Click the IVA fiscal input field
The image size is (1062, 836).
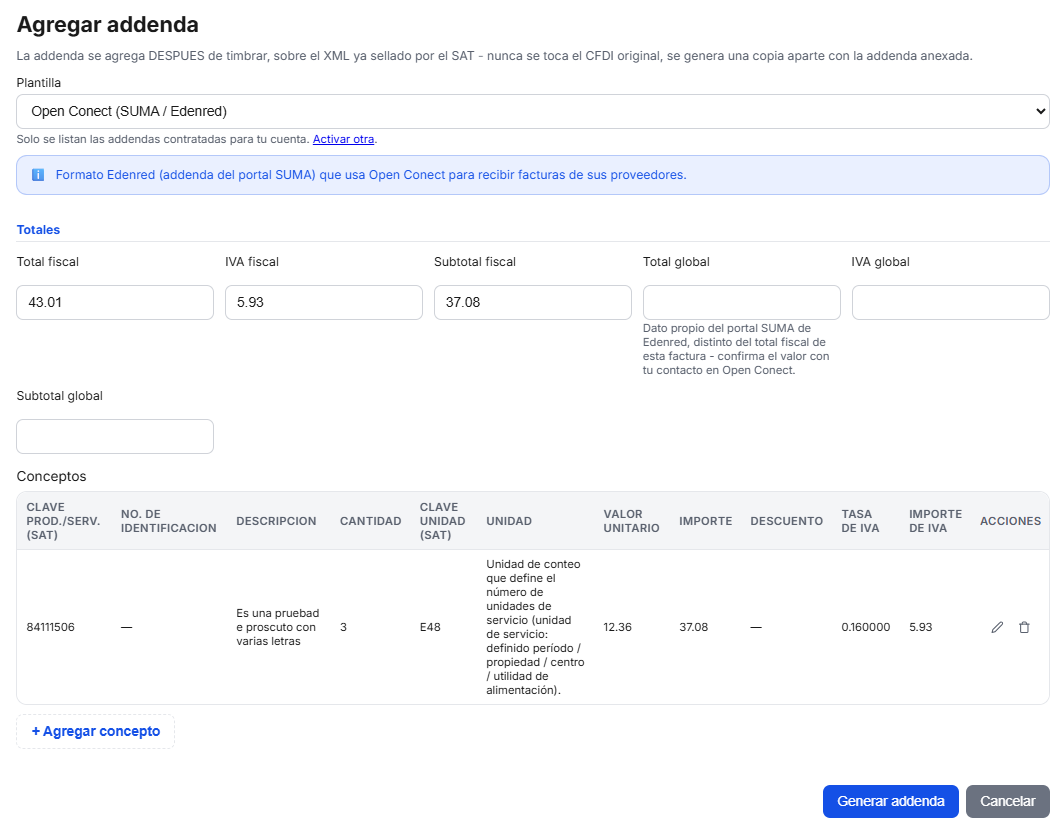tap(324, 302)
